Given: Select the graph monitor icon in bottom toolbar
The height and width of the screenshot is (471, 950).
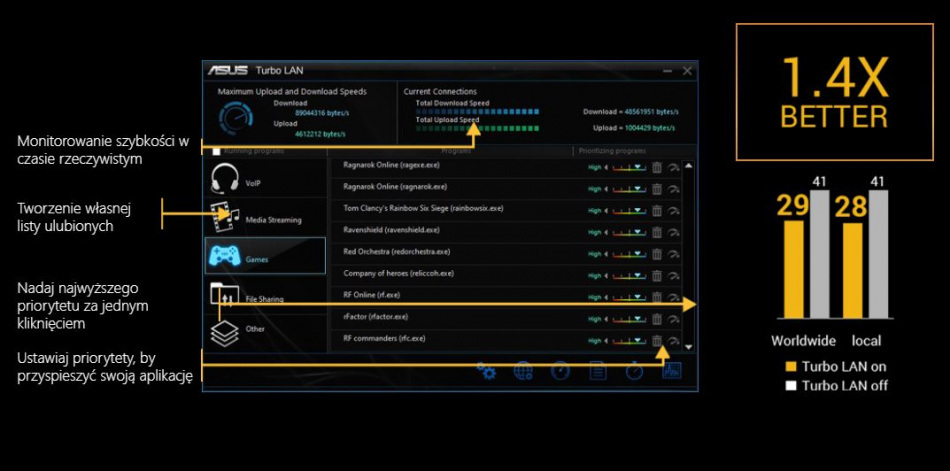Looking at the screenshot, I should coord(671,371).
